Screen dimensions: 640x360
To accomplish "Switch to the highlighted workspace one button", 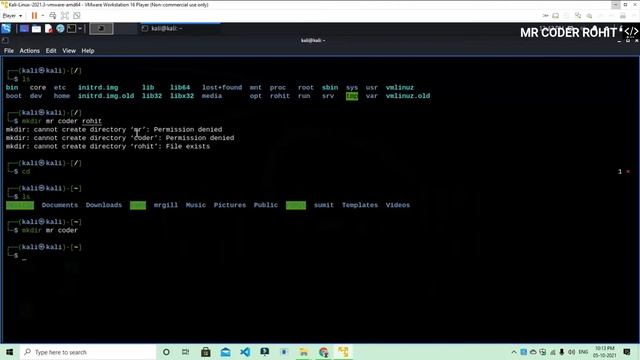I will tap(101, 29).
